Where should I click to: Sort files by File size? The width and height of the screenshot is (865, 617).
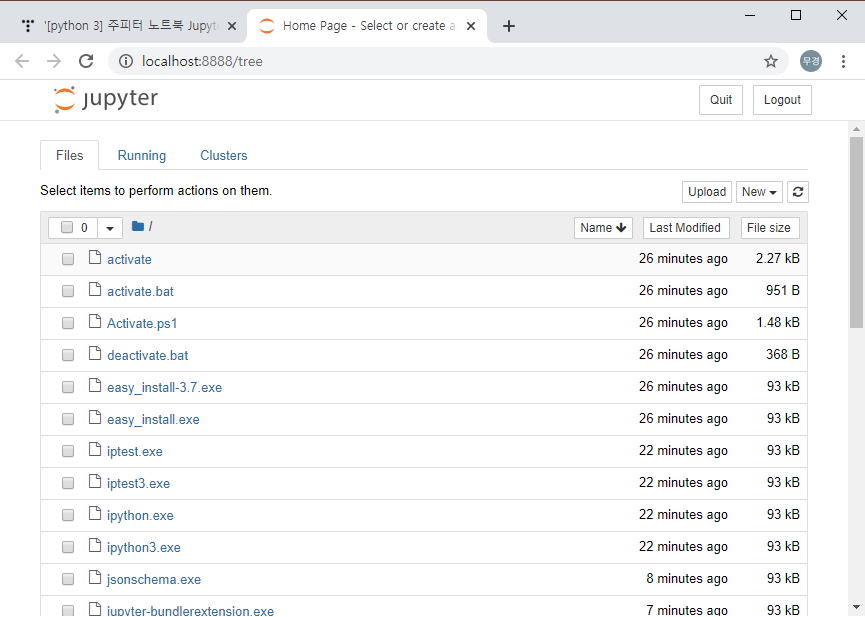(x=769, y=228)
